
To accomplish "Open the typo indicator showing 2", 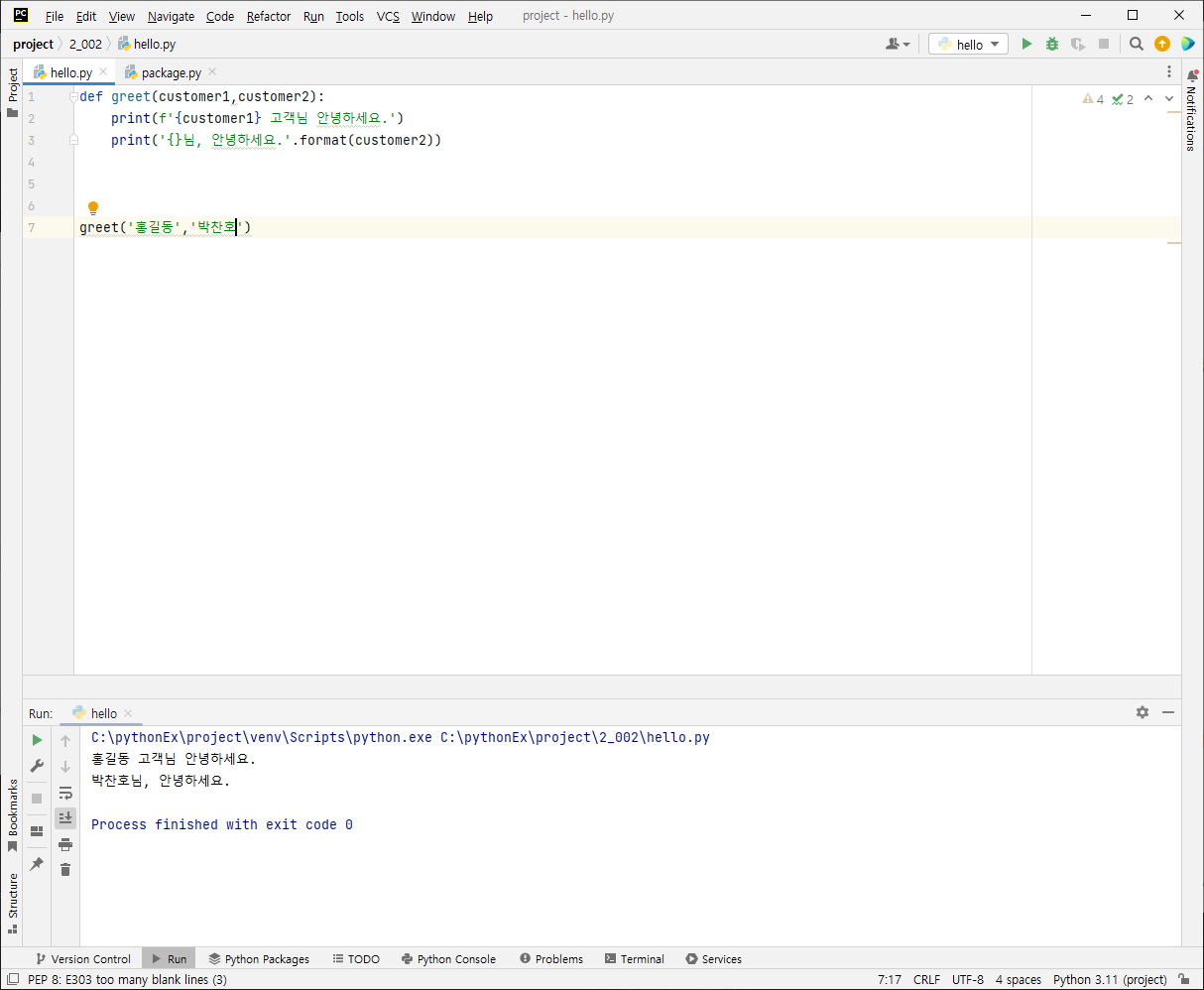I will tap(1123, 99).
